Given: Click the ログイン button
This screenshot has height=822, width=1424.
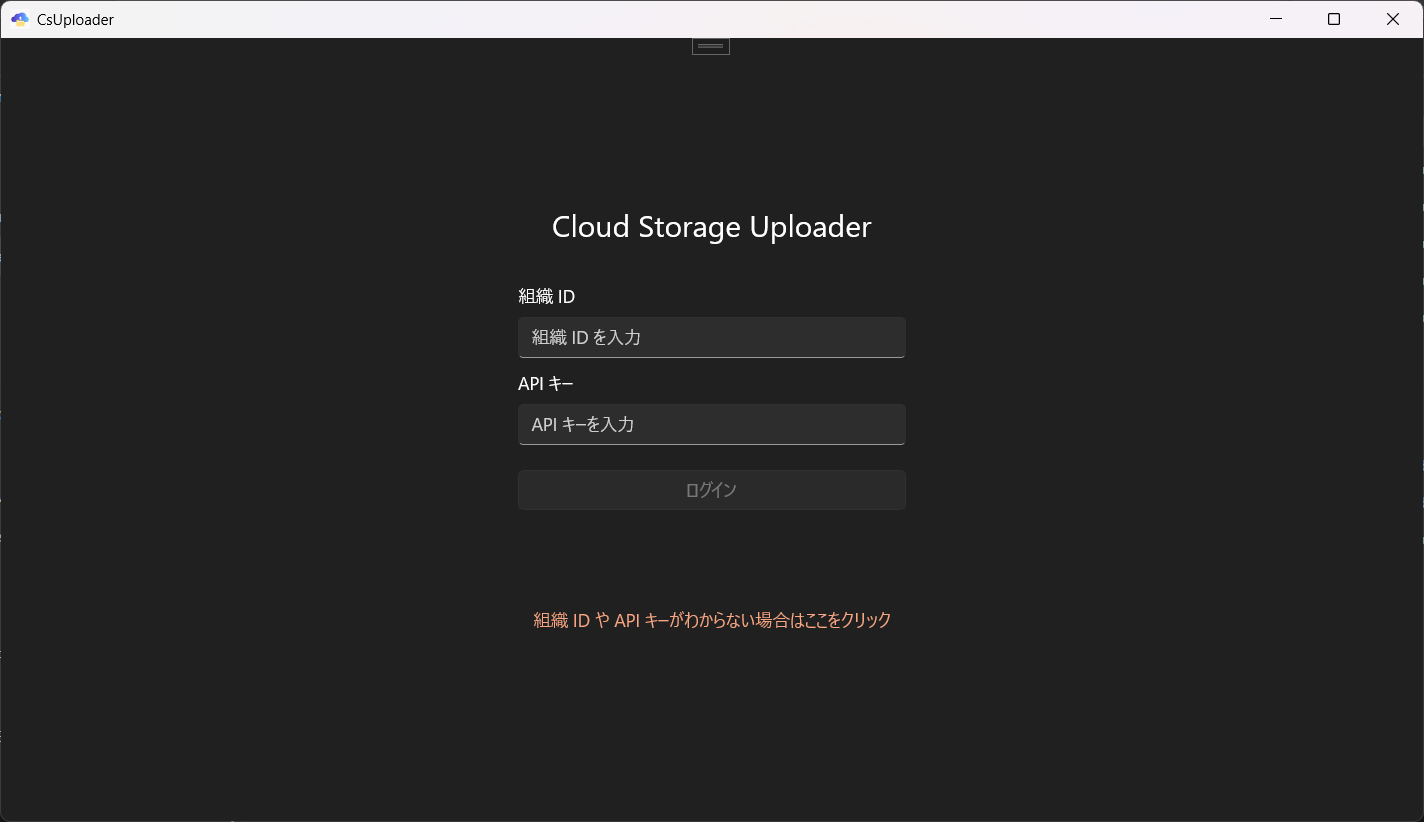Looking at the screenshot, I should (x=711, y=490).
